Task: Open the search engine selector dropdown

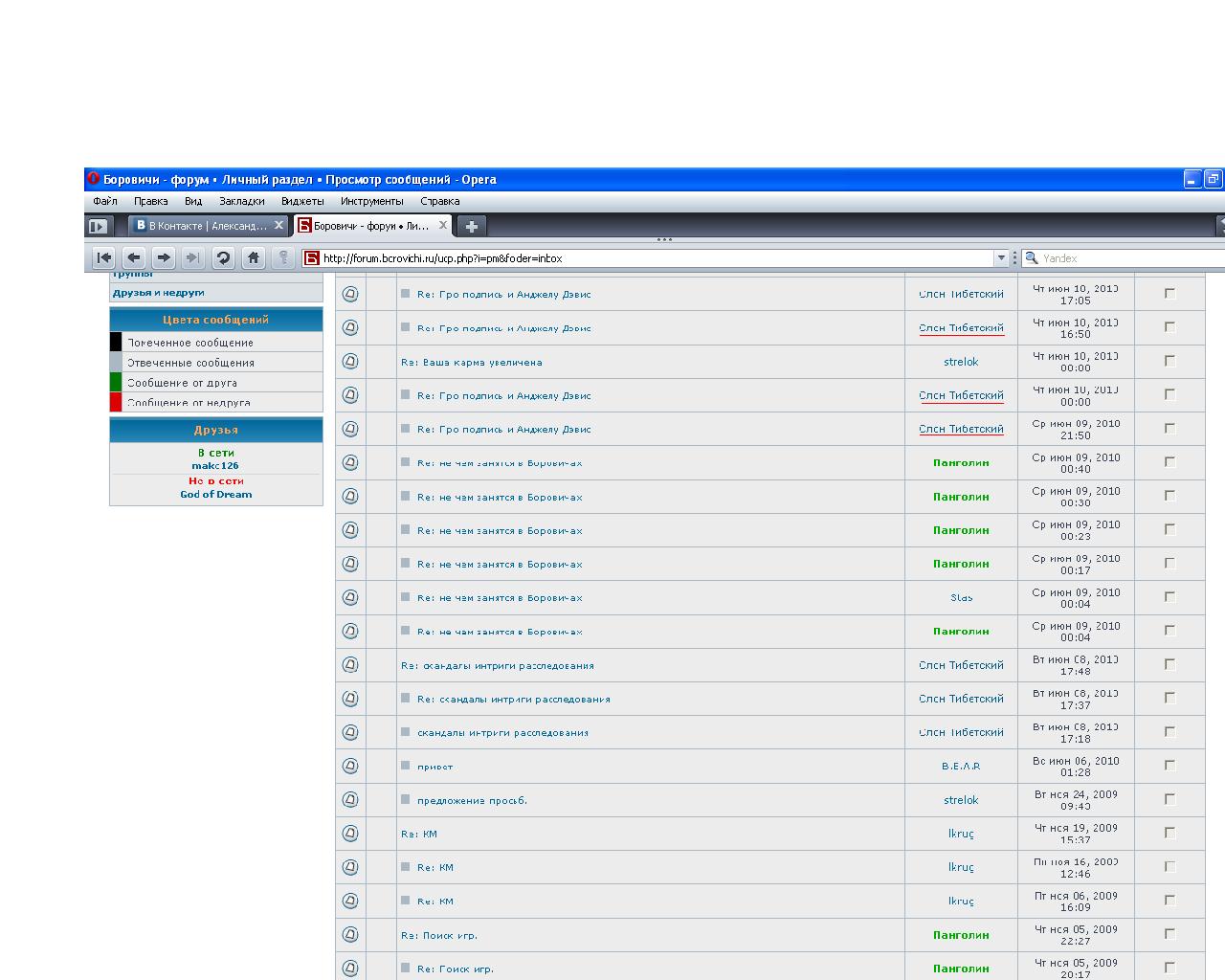Action: (x=1031, y=257)
